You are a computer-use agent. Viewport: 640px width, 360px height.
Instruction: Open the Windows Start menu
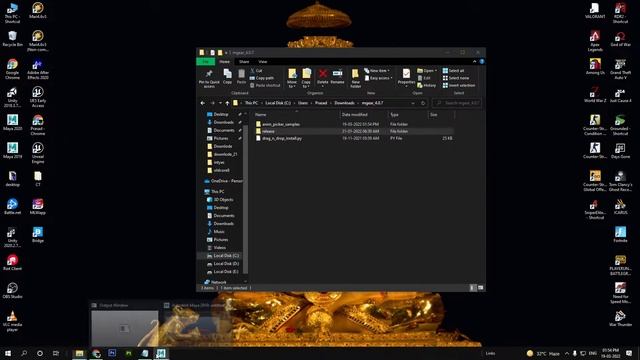click(x=8, y=353)
